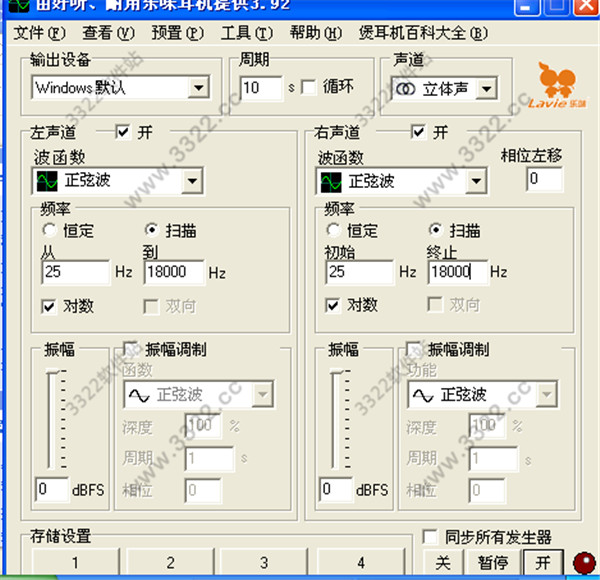This screenshot has width=600, height=580.
Task: Click left modulation 深度 field
Action: coord(203,425)
